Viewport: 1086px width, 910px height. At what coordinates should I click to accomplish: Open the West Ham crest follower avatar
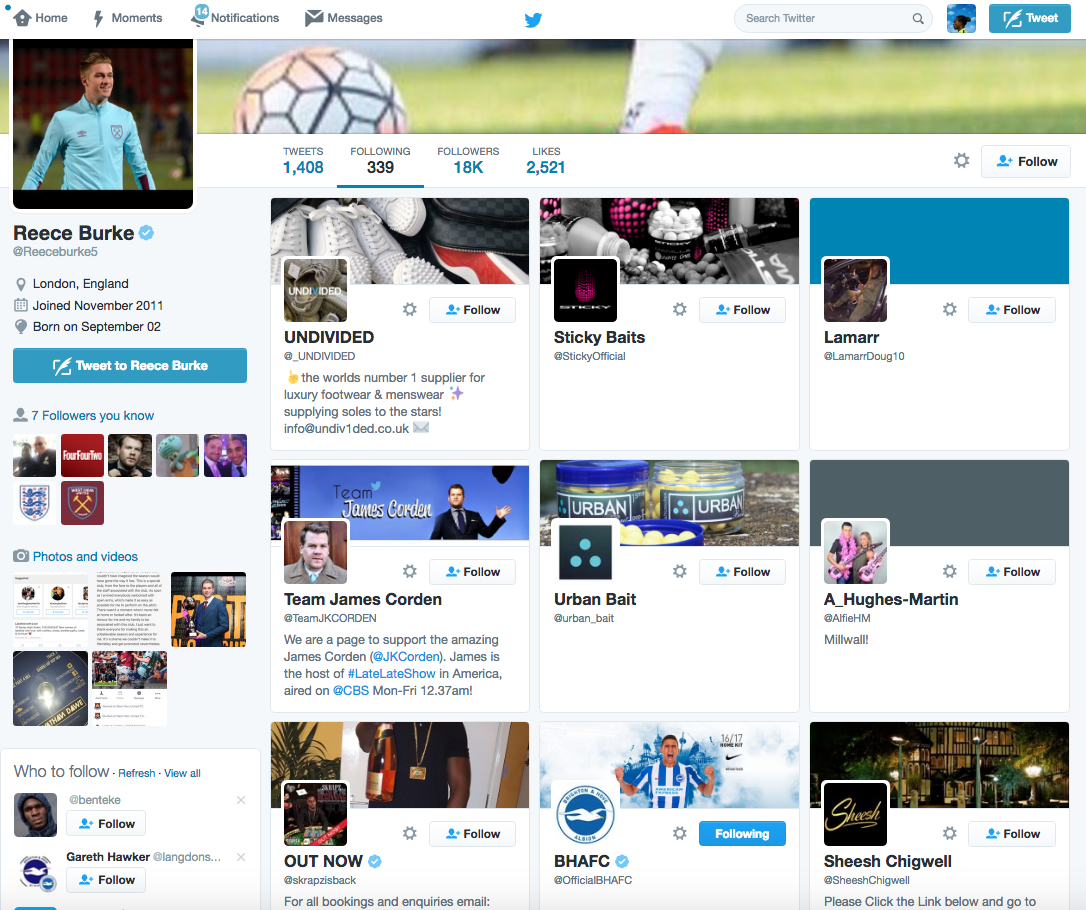[x=82, y=503]
